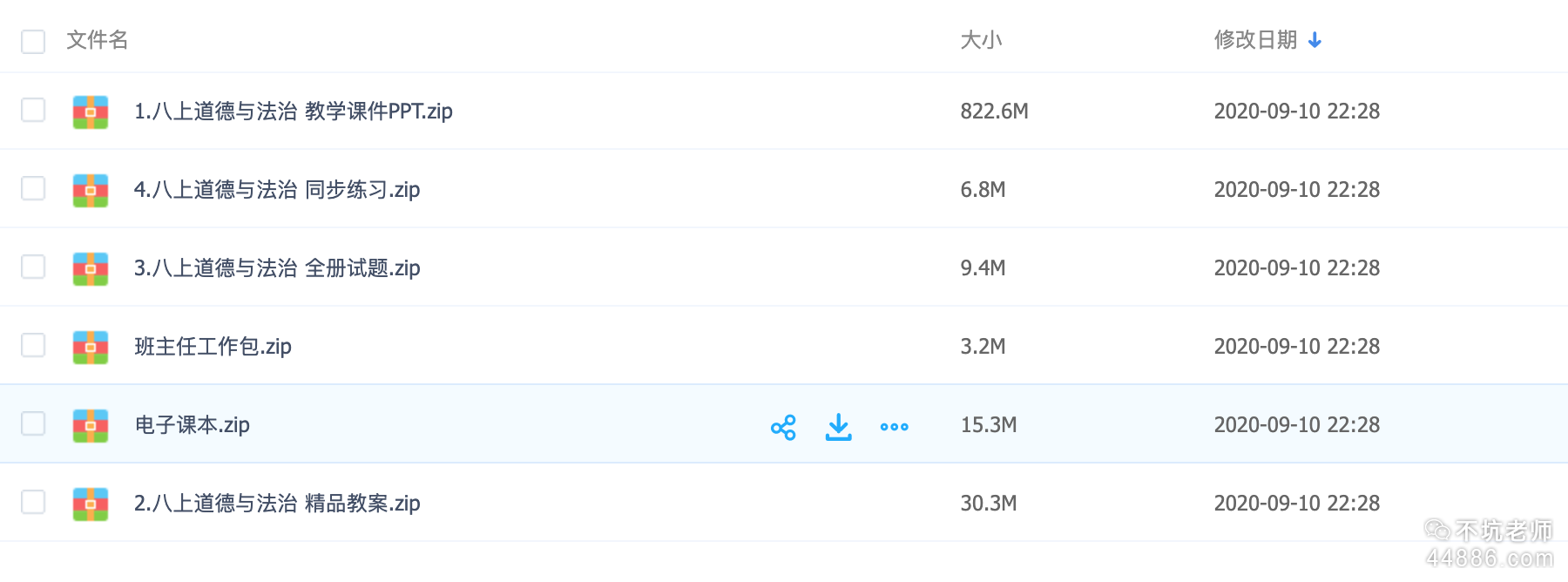Viewport: 1568px width, 582px height.
Task: Click zip icon of 1.八上道德与法治 教学课件PPT
Action: pos(91,112)
